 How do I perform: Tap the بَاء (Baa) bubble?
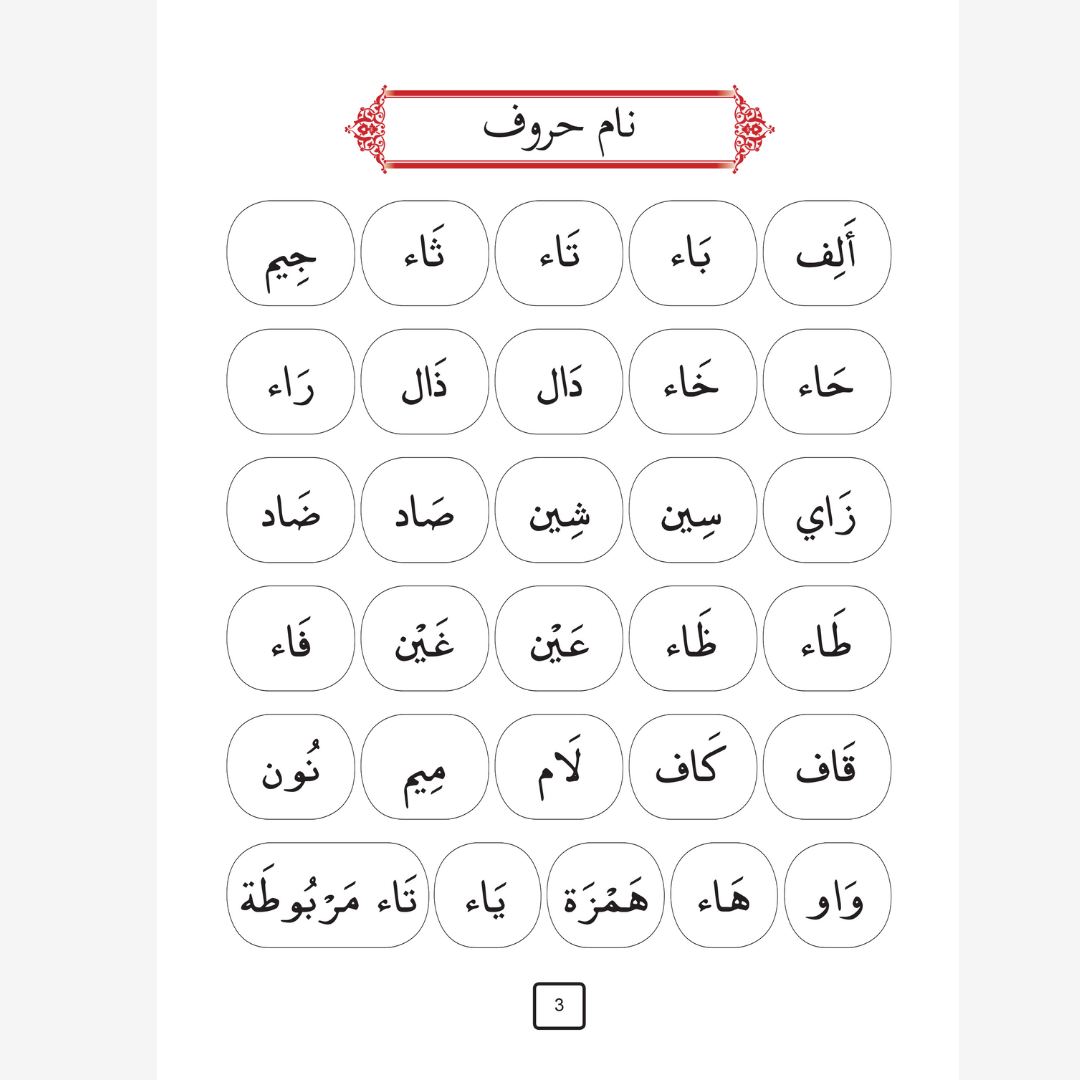(x=693, y=253)
